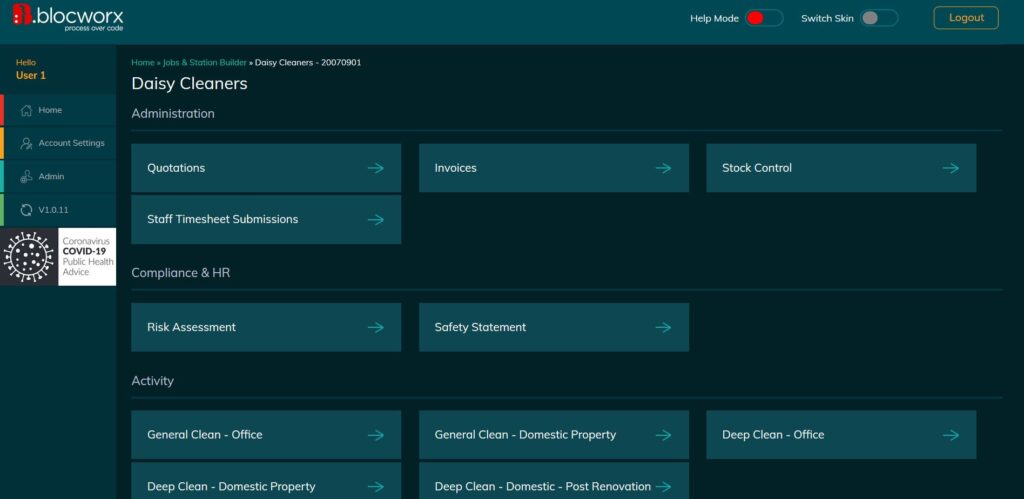1024x499 pixels.
Task: Click the arrow icon on Safety Statement tile
Action: pyautogui.click(x=663, y=328)
